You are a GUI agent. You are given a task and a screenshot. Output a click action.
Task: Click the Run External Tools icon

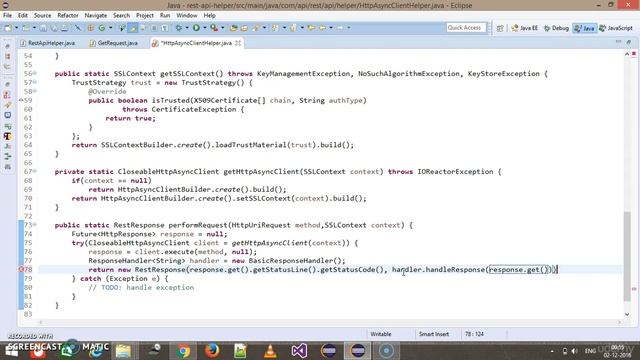tap(214, 28)
